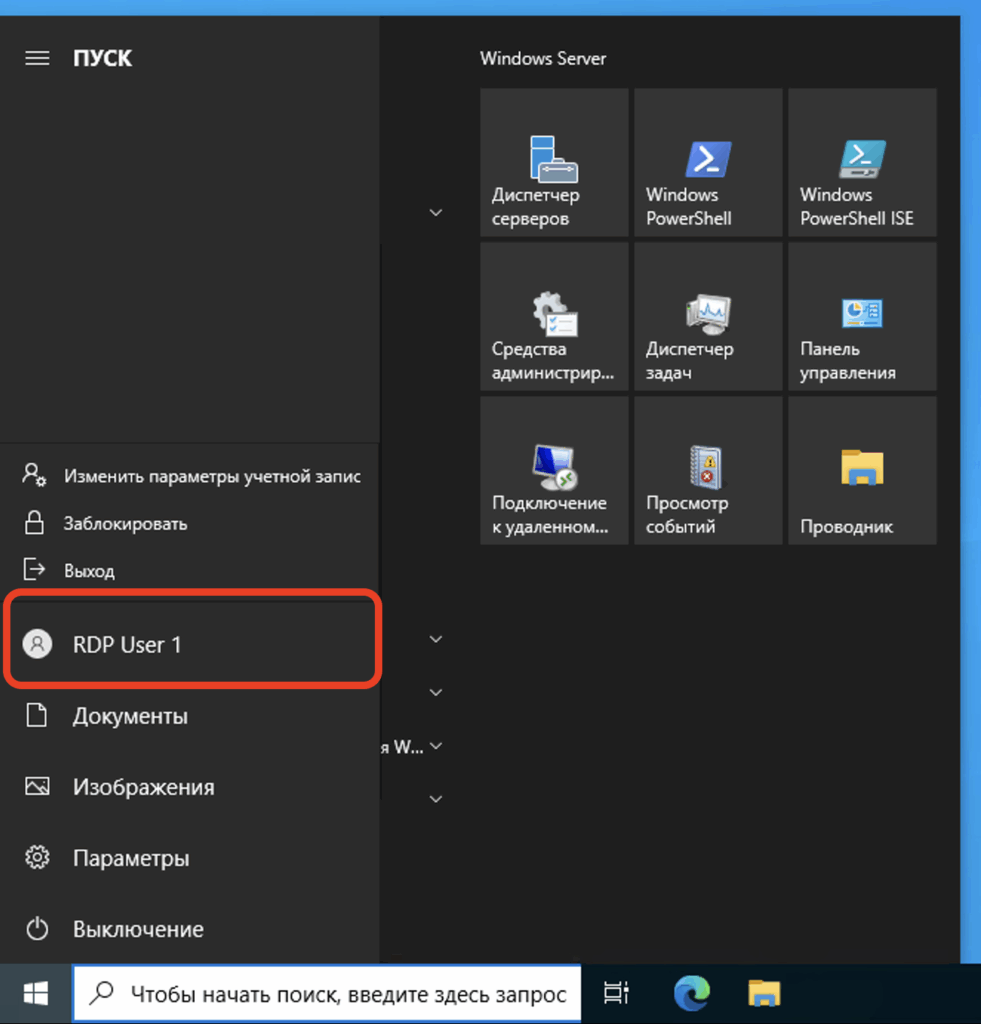Launch the Просмотр событий tile
Image resolution: width=981 pixels, height=1024 pixels.
(x=708, y=471)
